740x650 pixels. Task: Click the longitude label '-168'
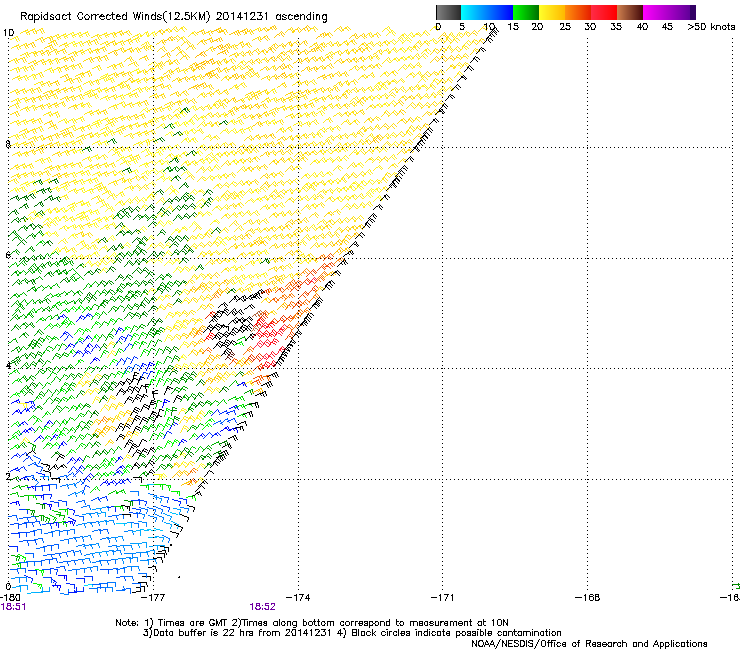pos(588,598)
